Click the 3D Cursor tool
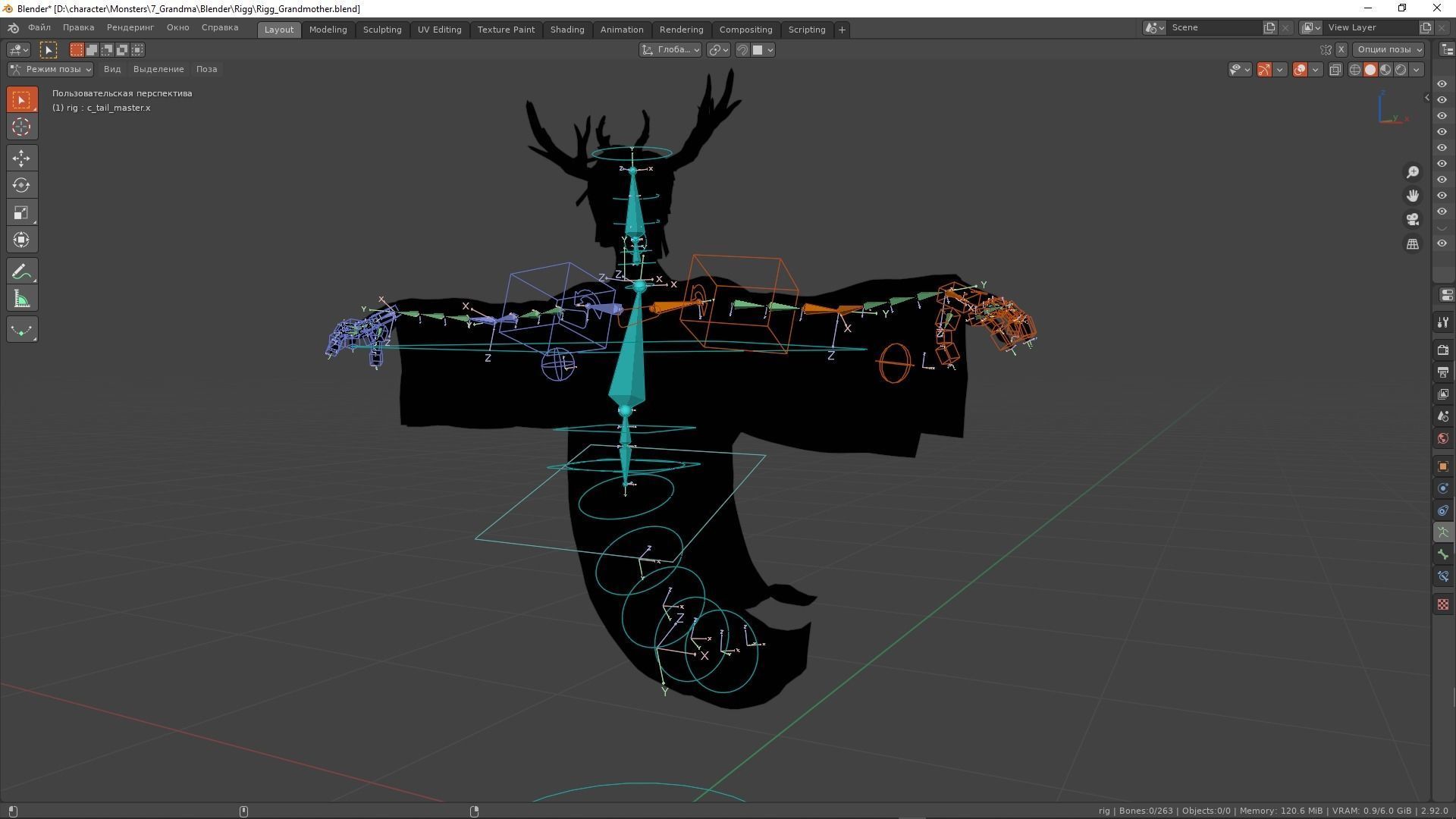 point(21,127)
